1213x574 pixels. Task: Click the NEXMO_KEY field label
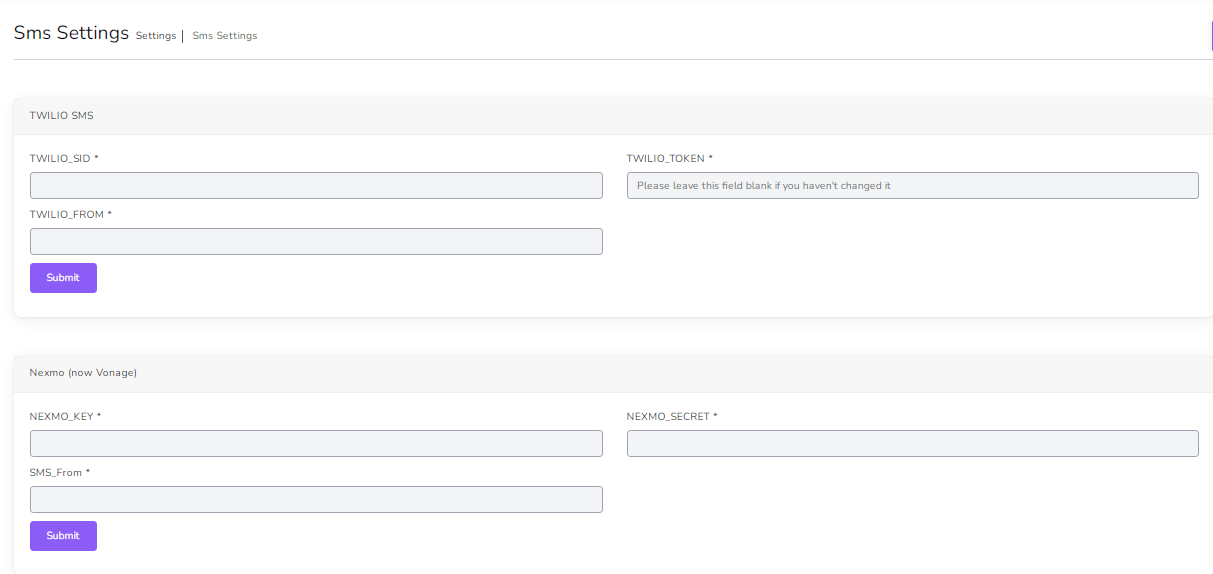coord(64,416)
